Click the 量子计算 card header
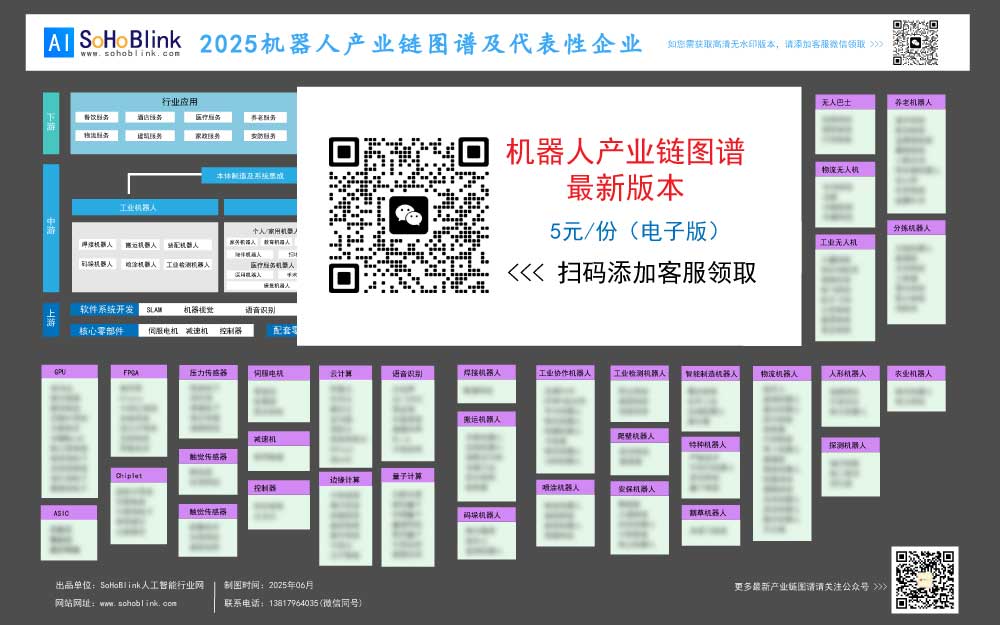Viewport: 1000px width, 625px height. pyautogui.click(x=408, y=476)
